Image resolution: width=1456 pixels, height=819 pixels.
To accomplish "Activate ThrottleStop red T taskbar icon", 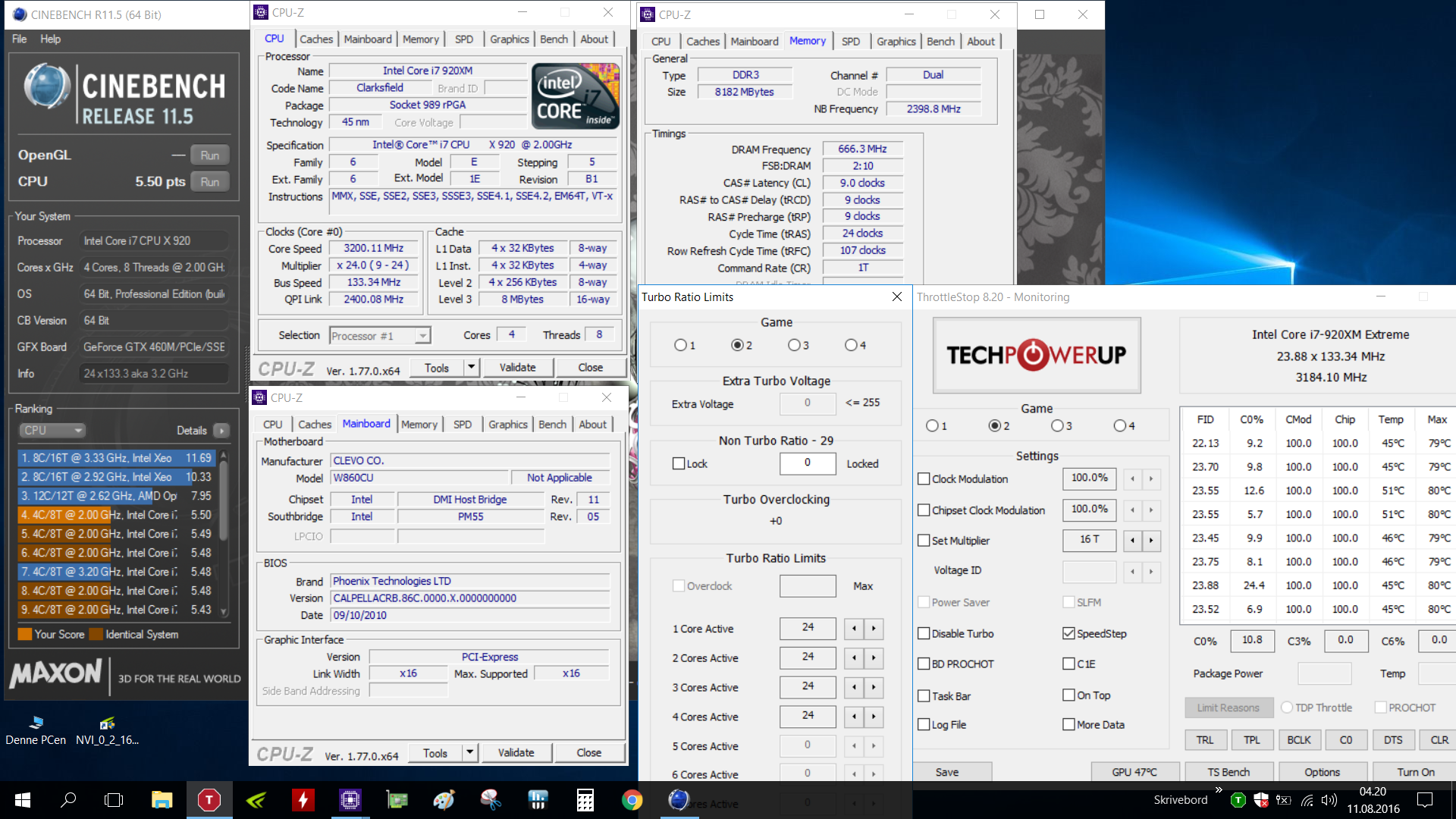I will tap(209, 800).
